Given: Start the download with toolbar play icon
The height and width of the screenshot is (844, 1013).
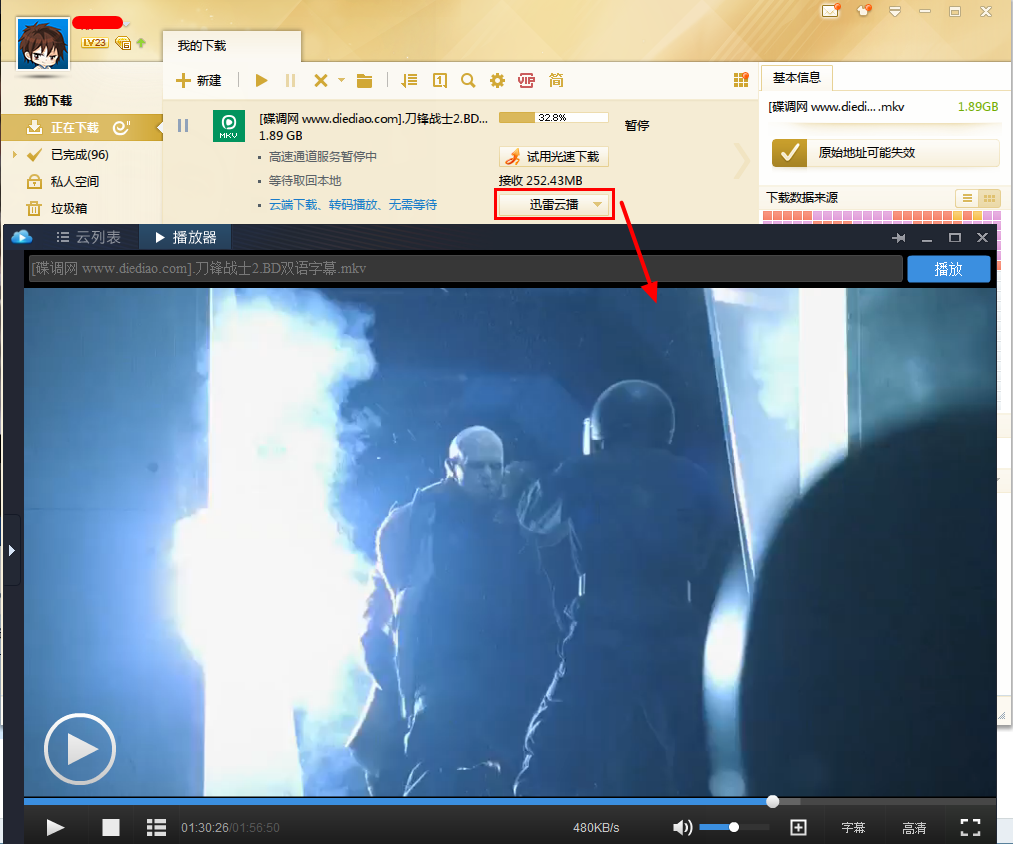Looking at the screenshot, I should [261, 80].
